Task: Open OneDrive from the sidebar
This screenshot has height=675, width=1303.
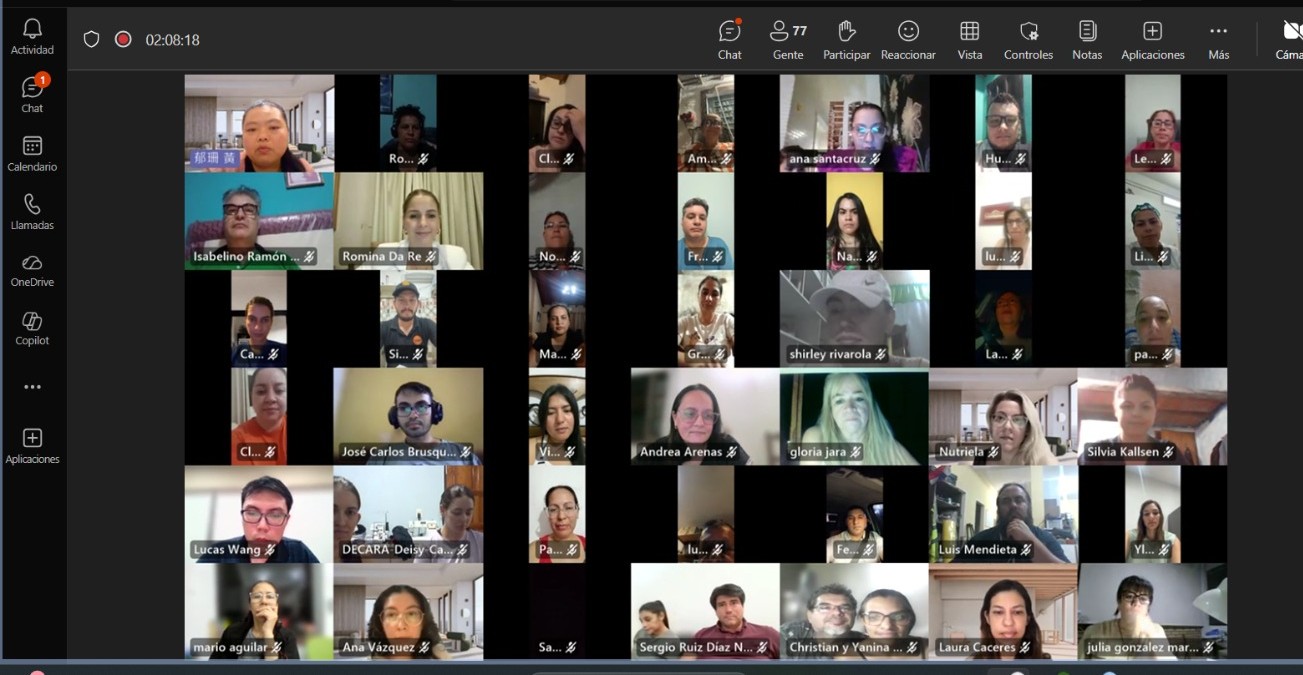Action: [32, 270]
